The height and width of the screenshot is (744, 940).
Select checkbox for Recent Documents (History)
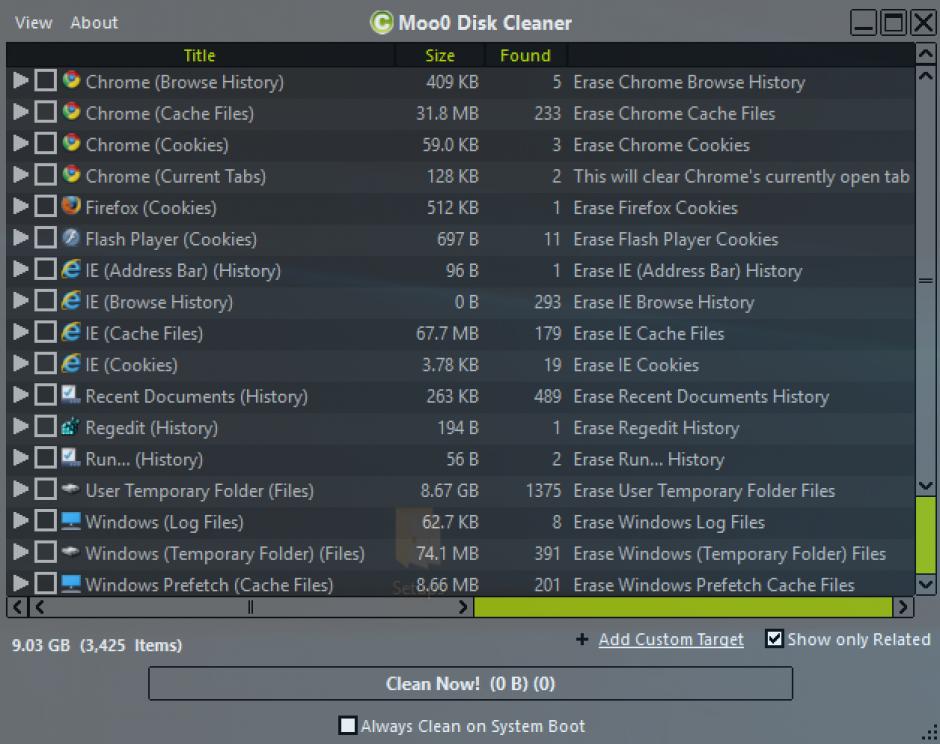(x=46, y=395)
